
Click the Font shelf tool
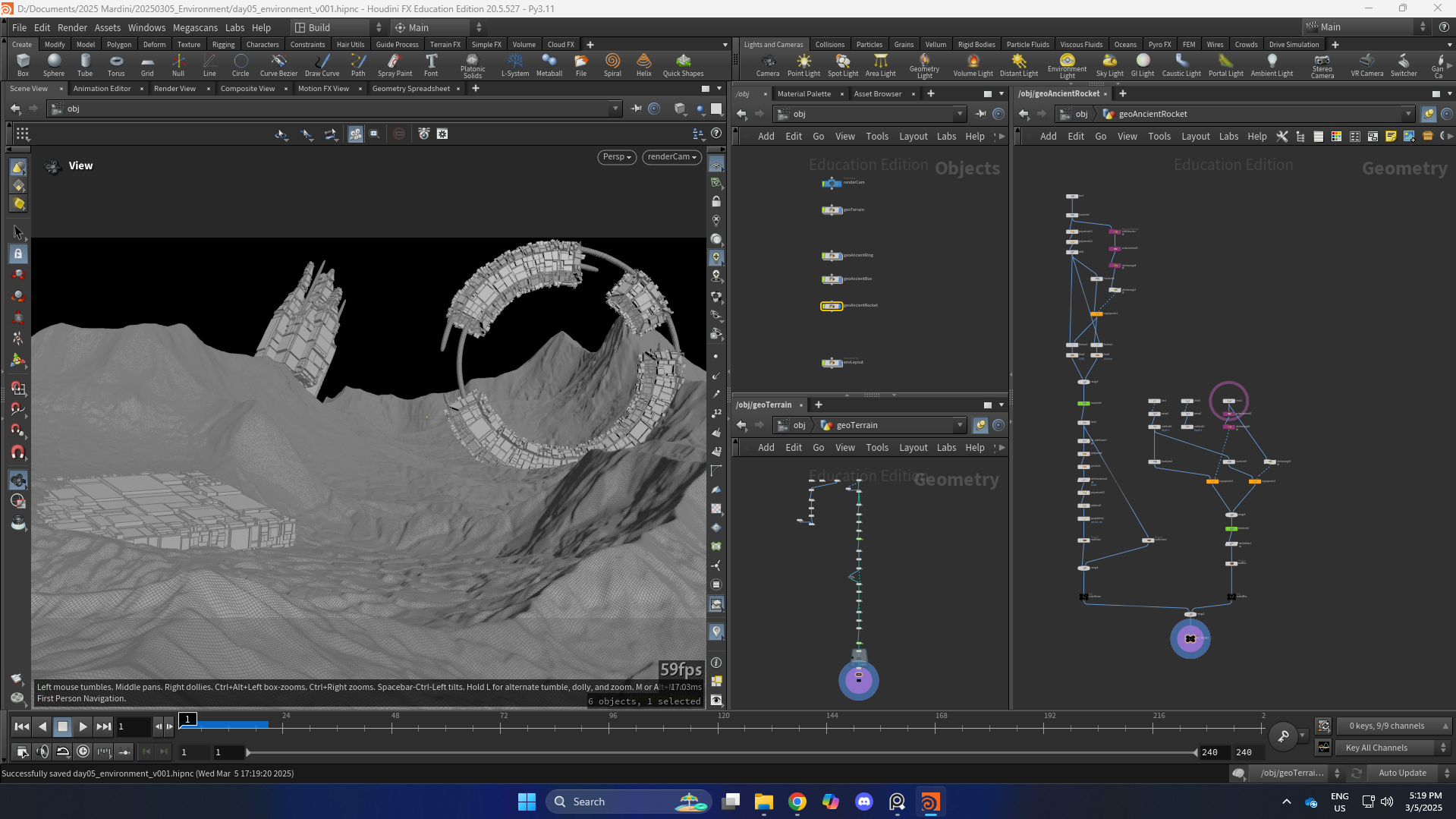pyautogui.click(x=431, y=65)
